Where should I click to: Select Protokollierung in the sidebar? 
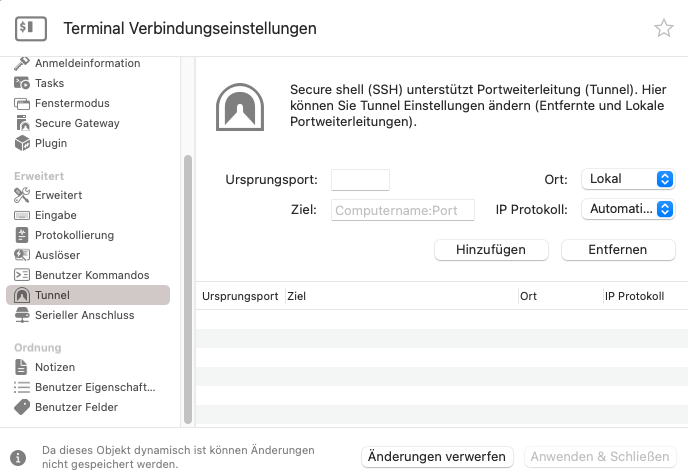74,235
